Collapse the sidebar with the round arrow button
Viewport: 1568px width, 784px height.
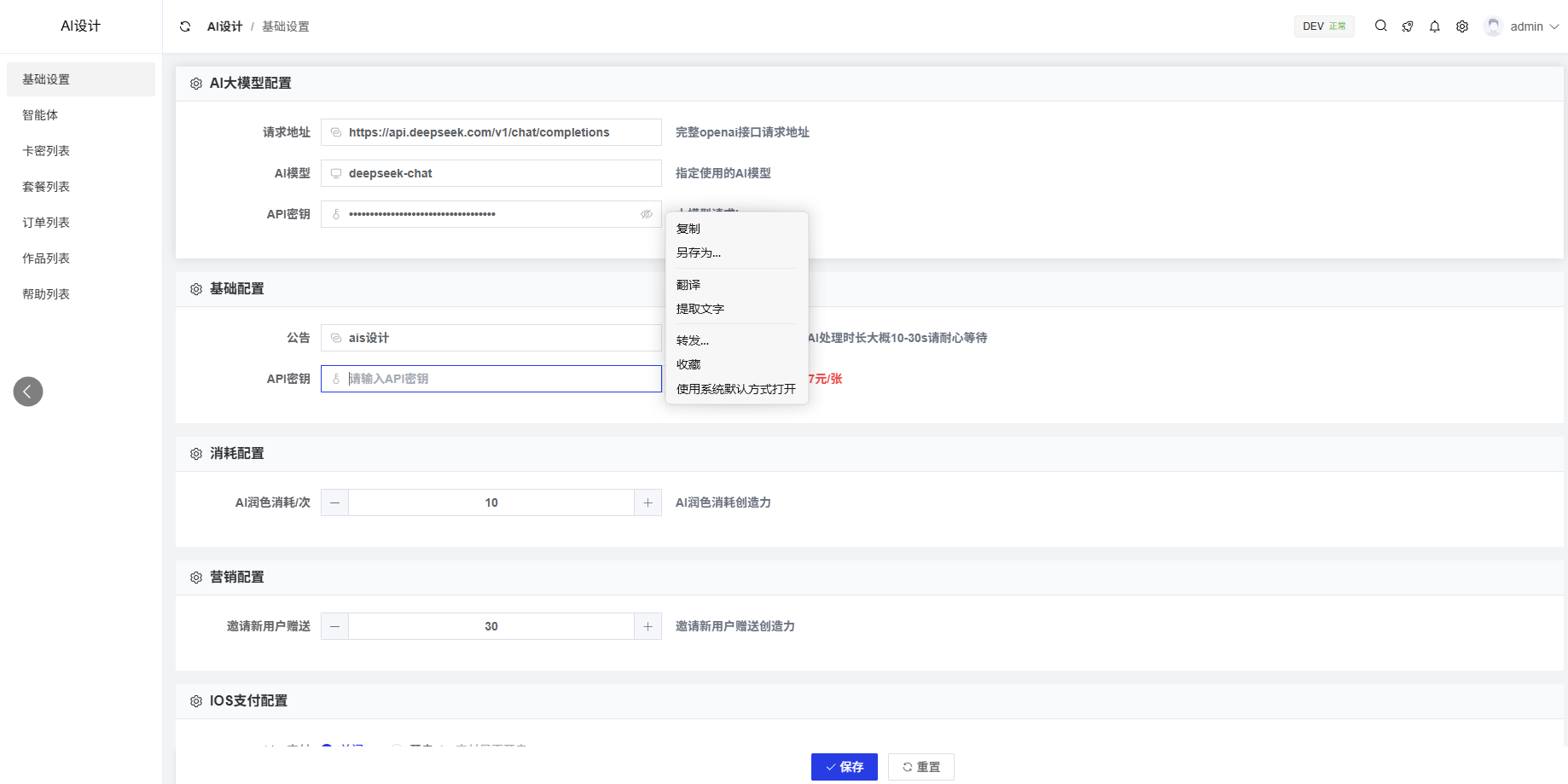28,392
